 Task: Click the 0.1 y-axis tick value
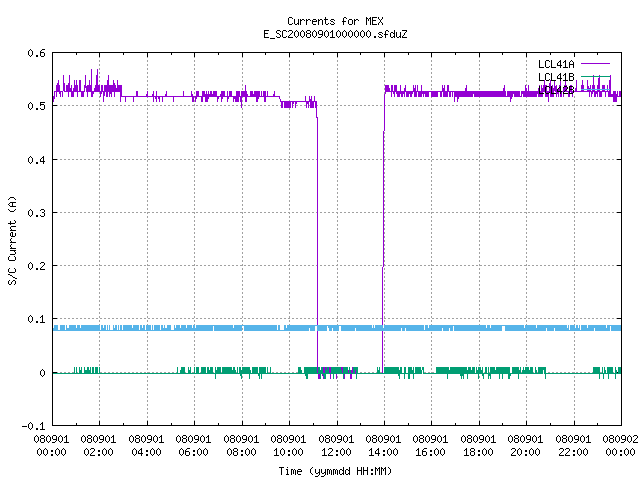(36, 319)
